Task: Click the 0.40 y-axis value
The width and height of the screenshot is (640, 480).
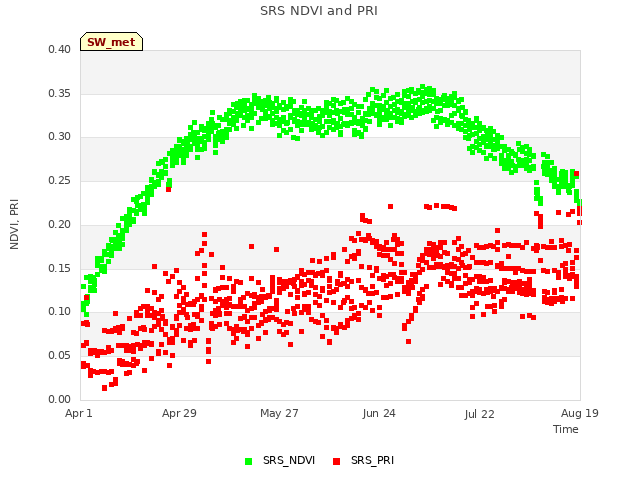Action: [59, 49]
